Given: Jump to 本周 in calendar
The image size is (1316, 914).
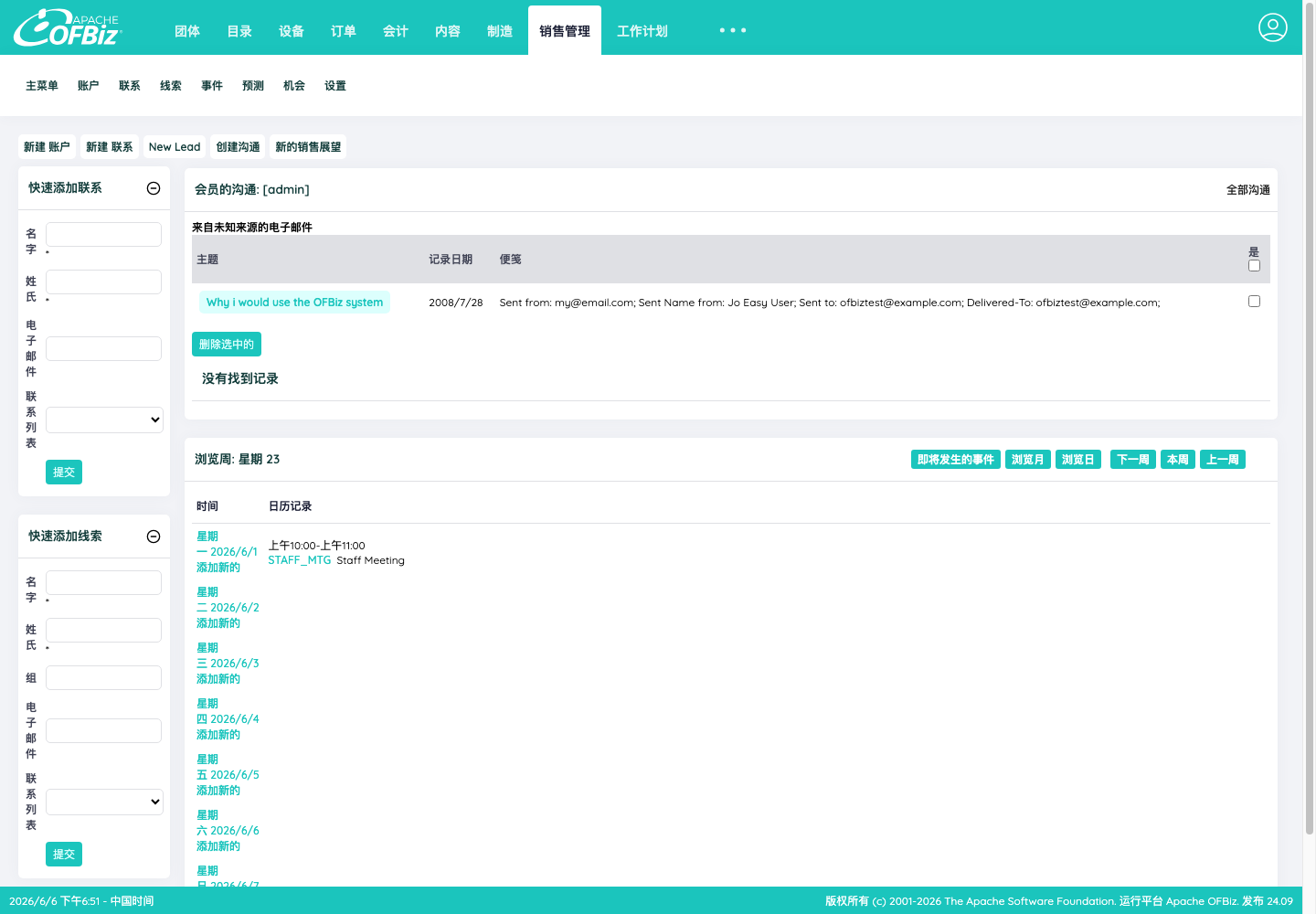Looking at the screenshot, I should coord(1178,460).
